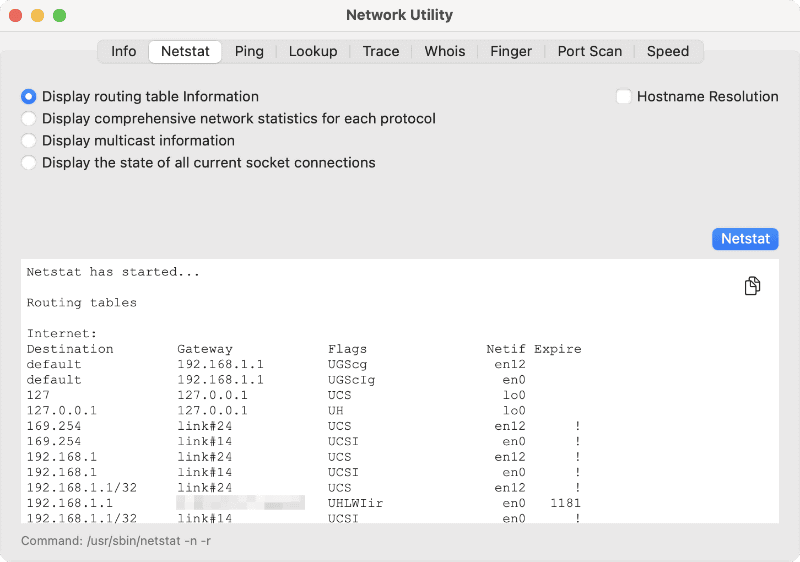This screenshot has height=562, width=800.
Task: Select comprehensive network statistics for each protocol
Action: point(29,119)
